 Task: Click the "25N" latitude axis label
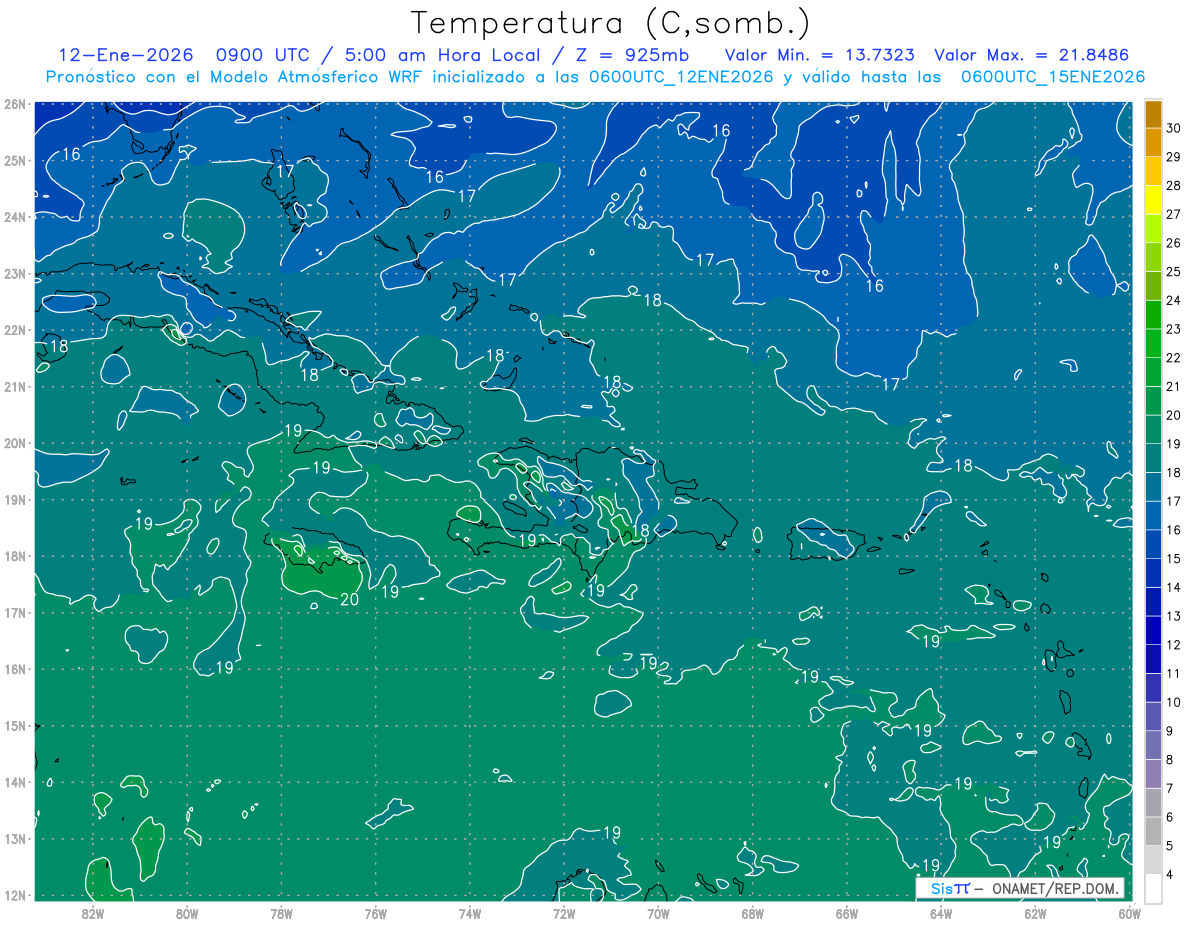pyautogui.click(x=14, y=160)
